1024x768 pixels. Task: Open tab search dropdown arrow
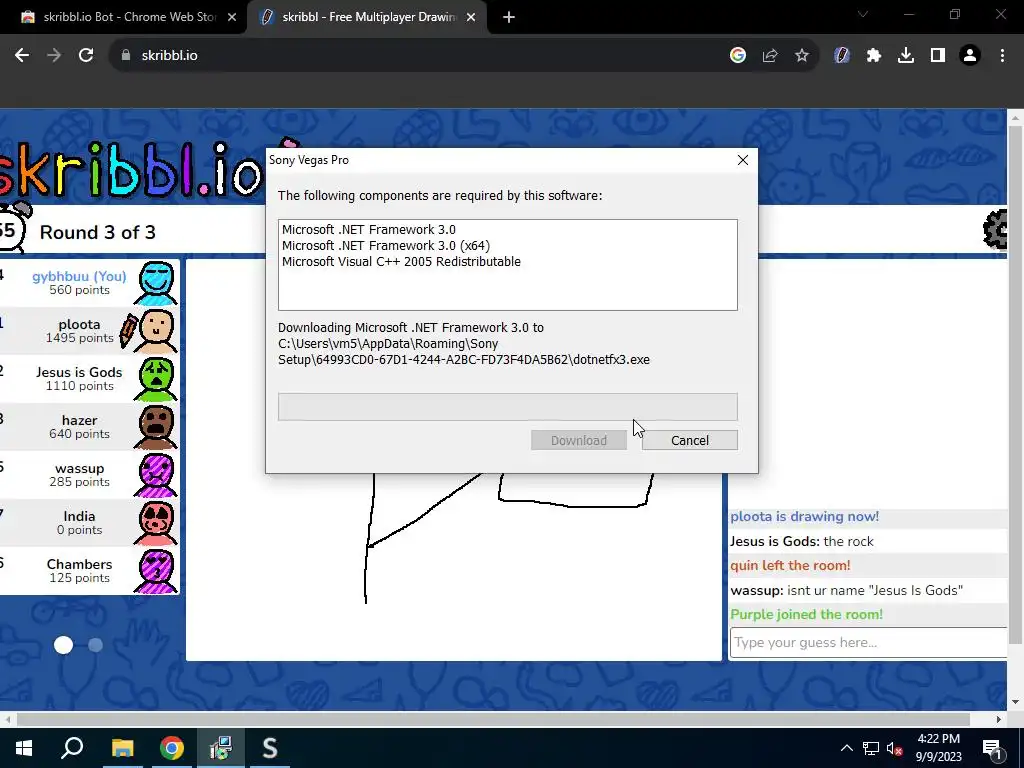863,14
